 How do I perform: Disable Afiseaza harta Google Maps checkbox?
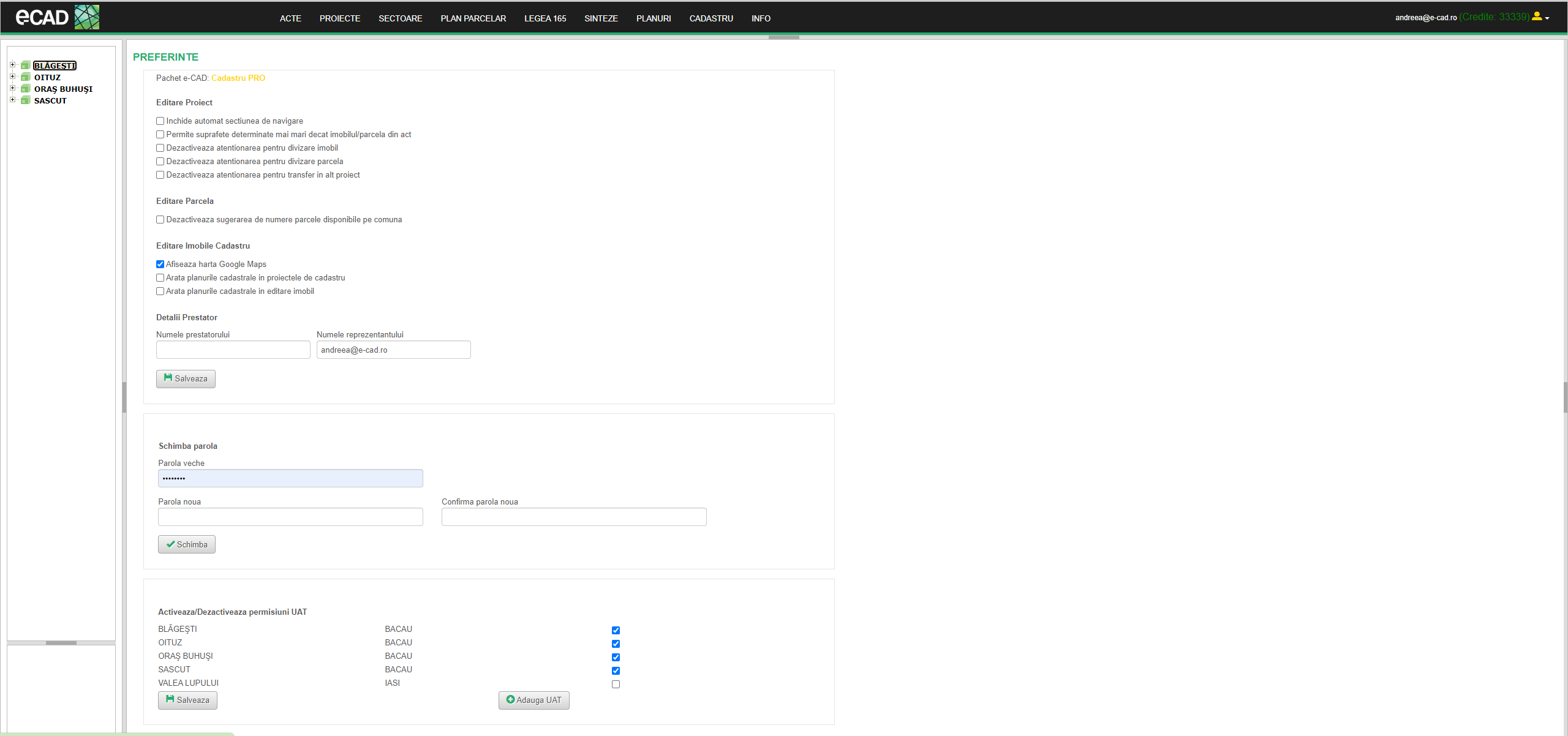click(x=160, y=265)
